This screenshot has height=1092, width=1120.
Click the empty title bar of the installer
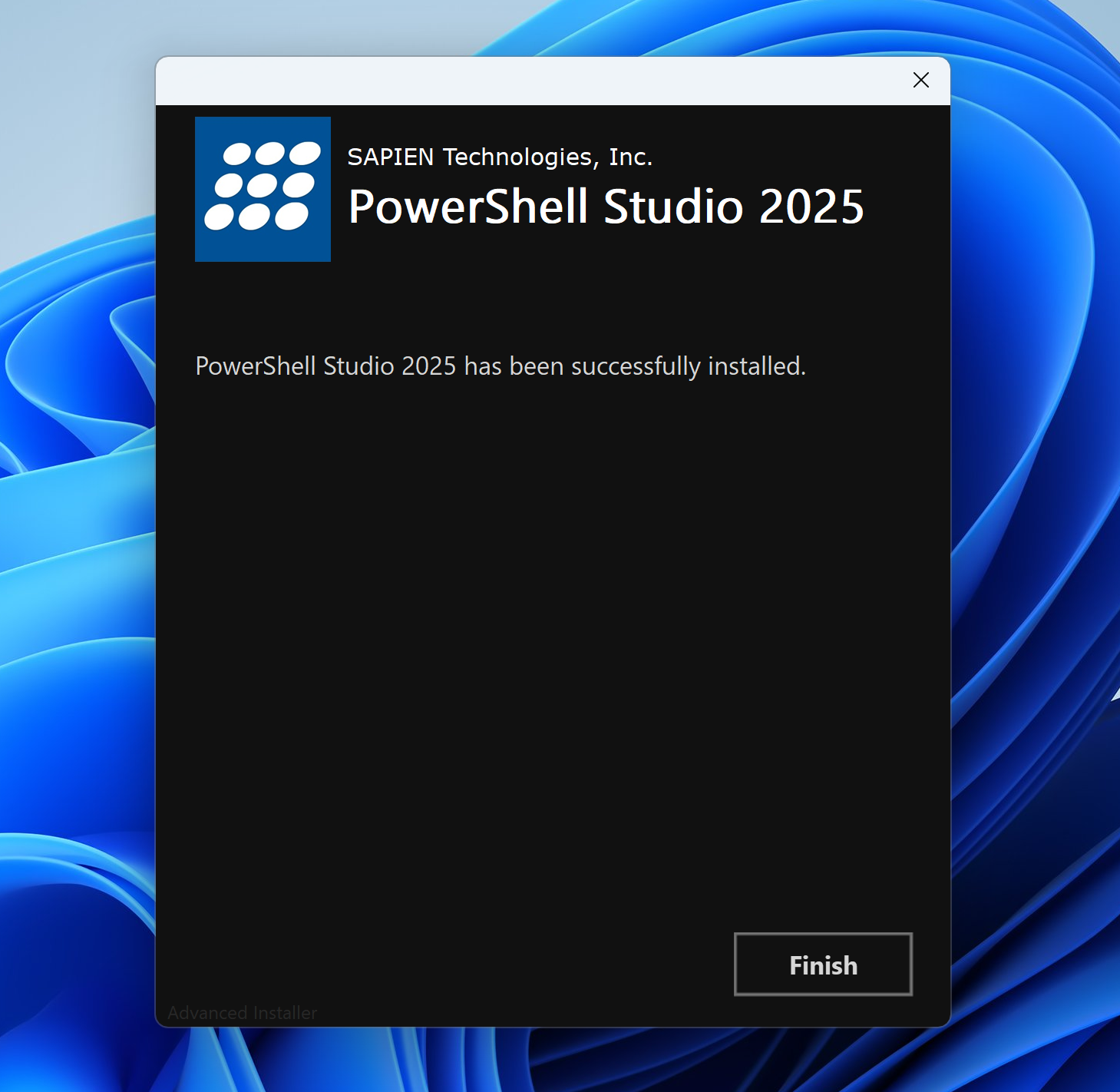coord(522,81)
